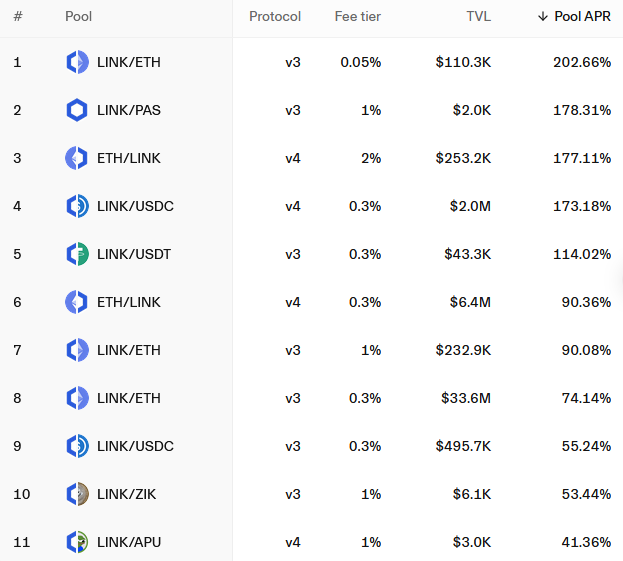Click the LINK/PAS pool token icon
623x561 pixels.
(x=77, y=111)
